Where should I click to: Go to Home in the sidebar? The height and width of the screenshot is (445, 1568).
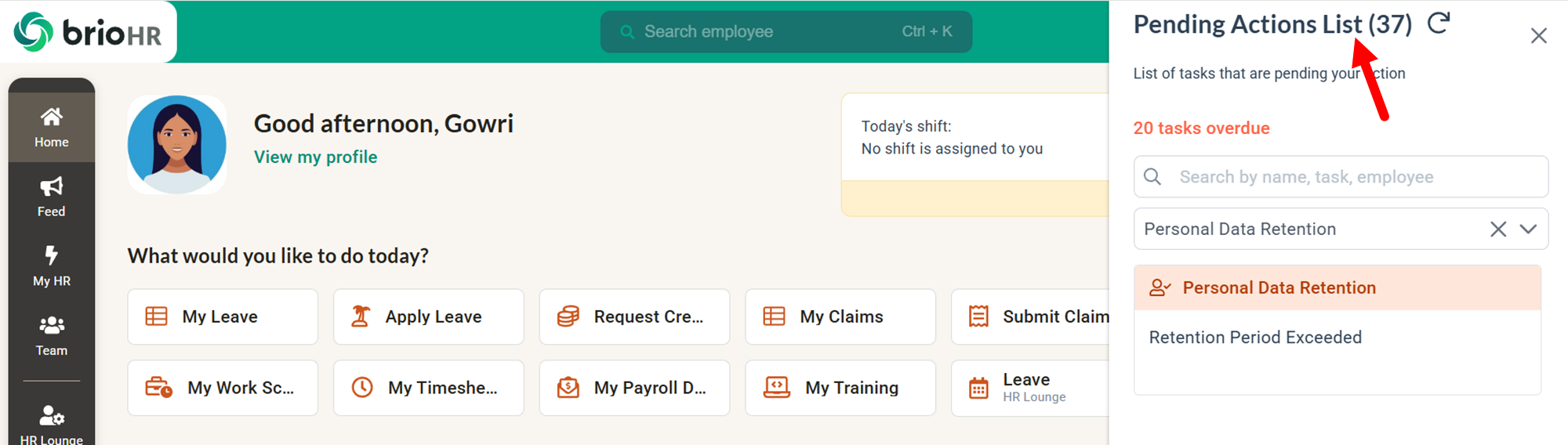(52, 127)
